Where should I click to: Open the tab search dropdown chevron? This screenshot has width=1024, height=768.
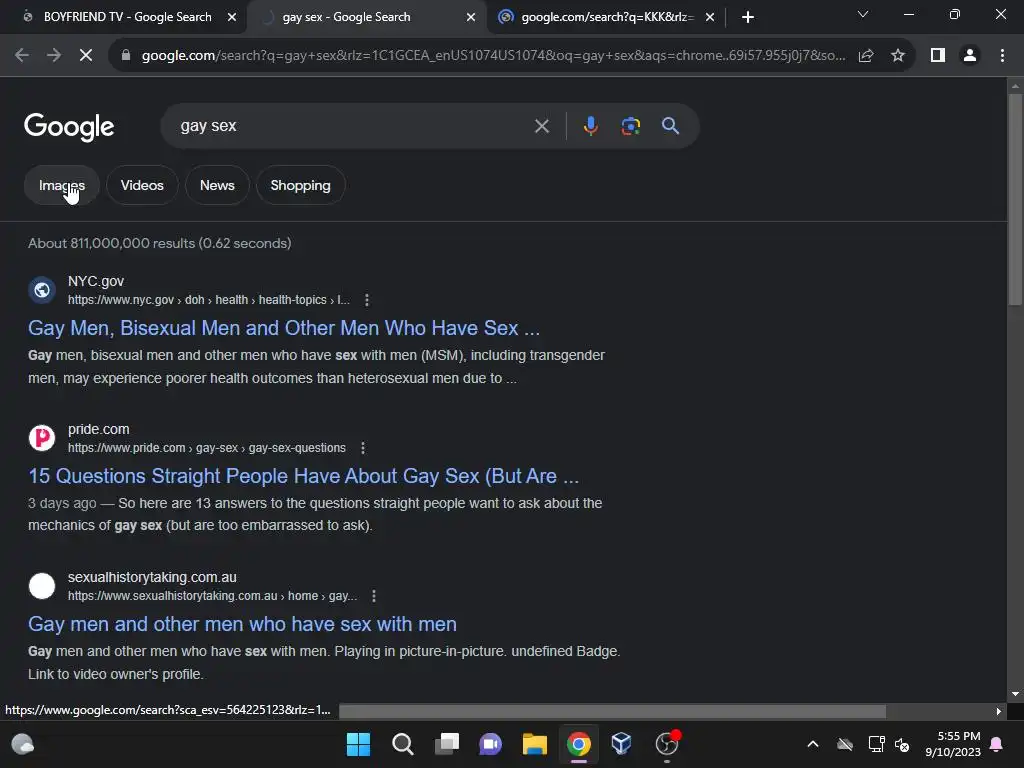click(863, 14)
